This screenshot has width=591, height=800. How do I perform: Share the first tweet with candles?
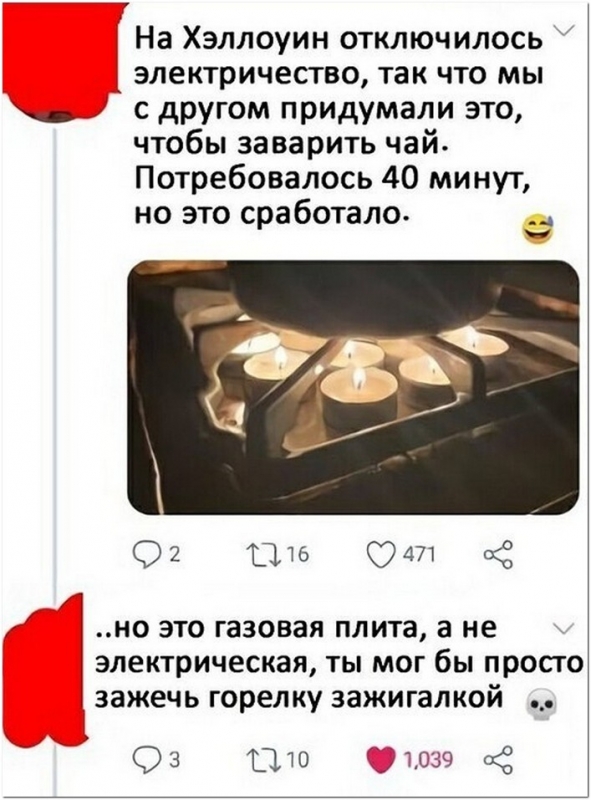point(498,556)
